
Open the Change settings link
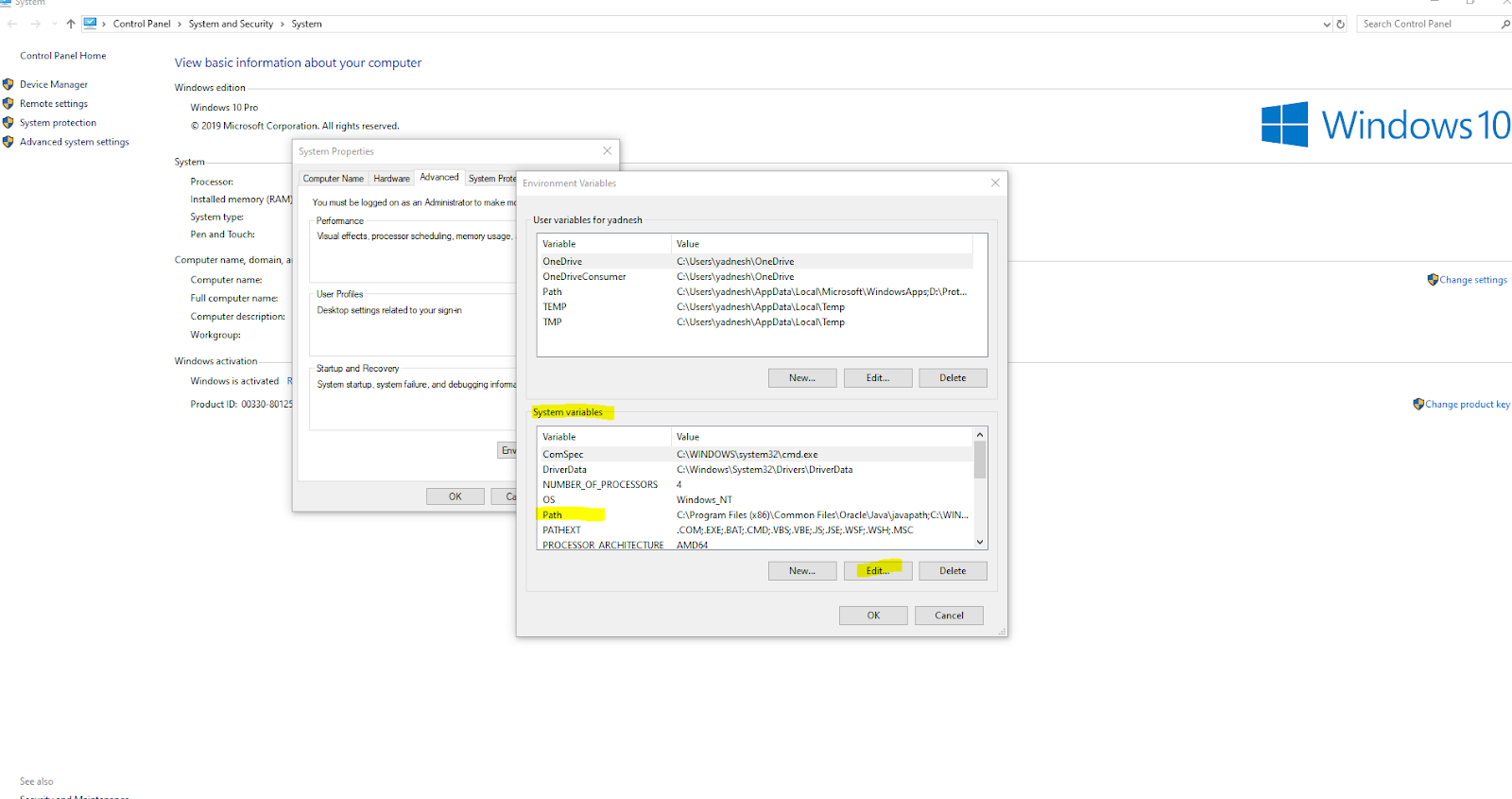[x=1472, y=280]
